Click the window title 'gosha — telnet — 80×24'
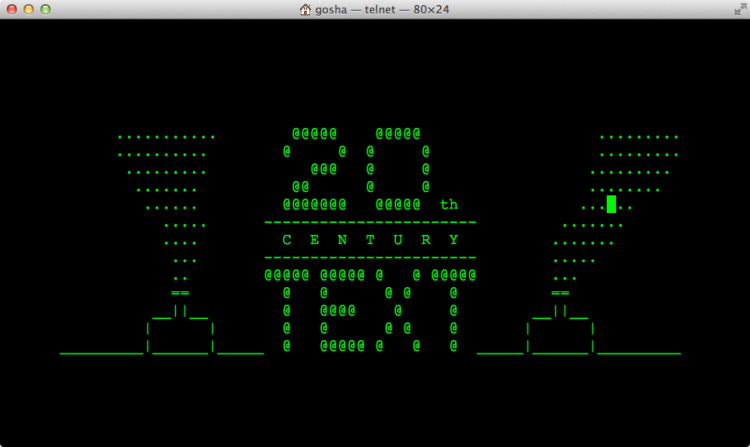750x447 pixels. pyautogui.click(x=382, y=9)
